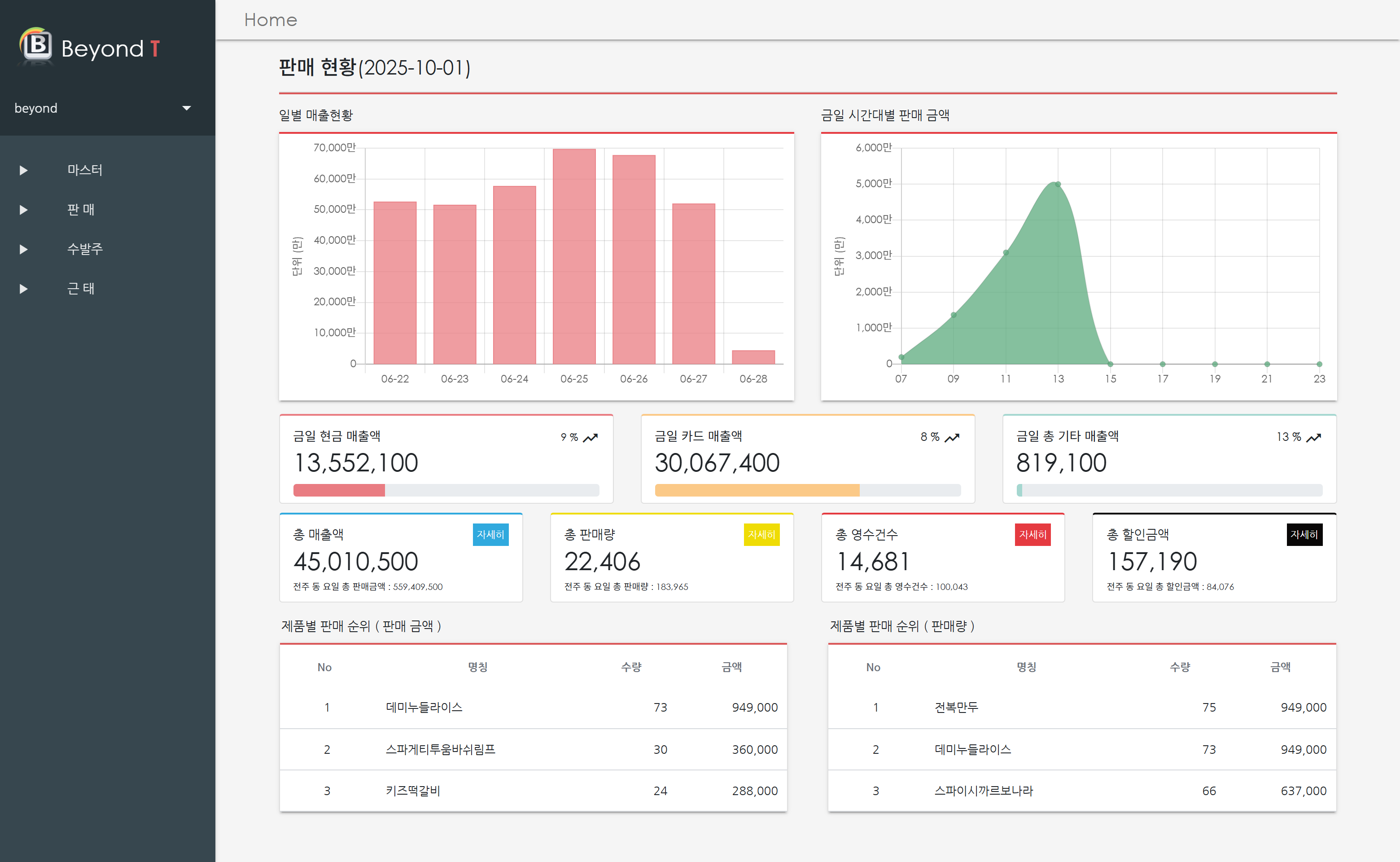Select the 근 태 sidebar menu item
Screen dimensions: 1400x862
(x=81, y=289)
